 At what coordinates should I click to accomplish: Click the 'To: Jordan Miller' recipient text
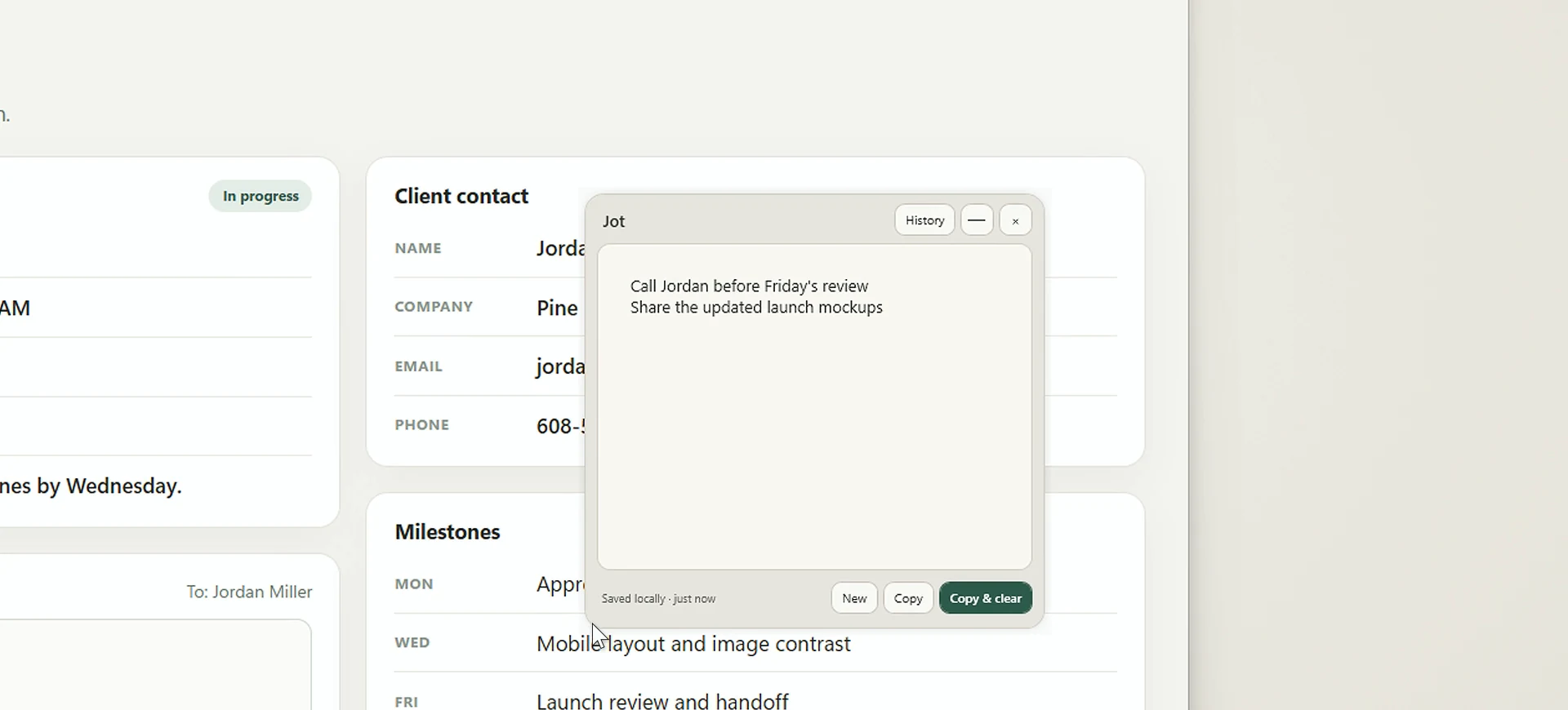[249, 592]
